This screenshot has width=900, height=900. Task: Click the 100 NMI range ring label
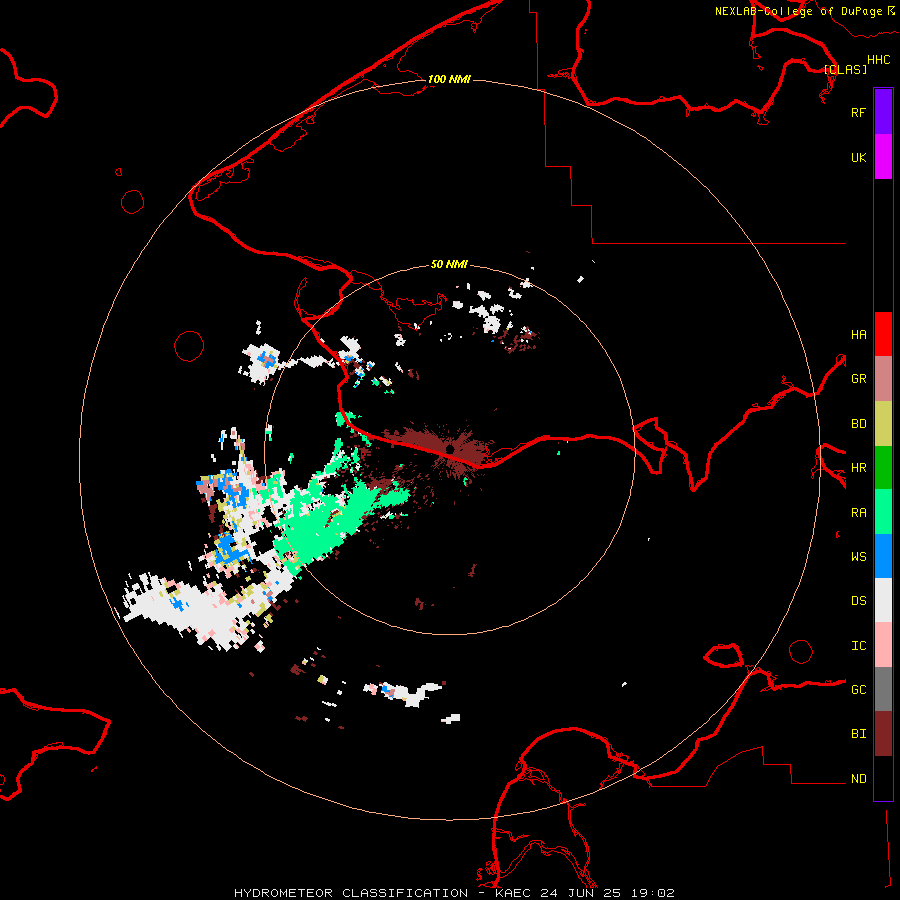coord(449,79)
